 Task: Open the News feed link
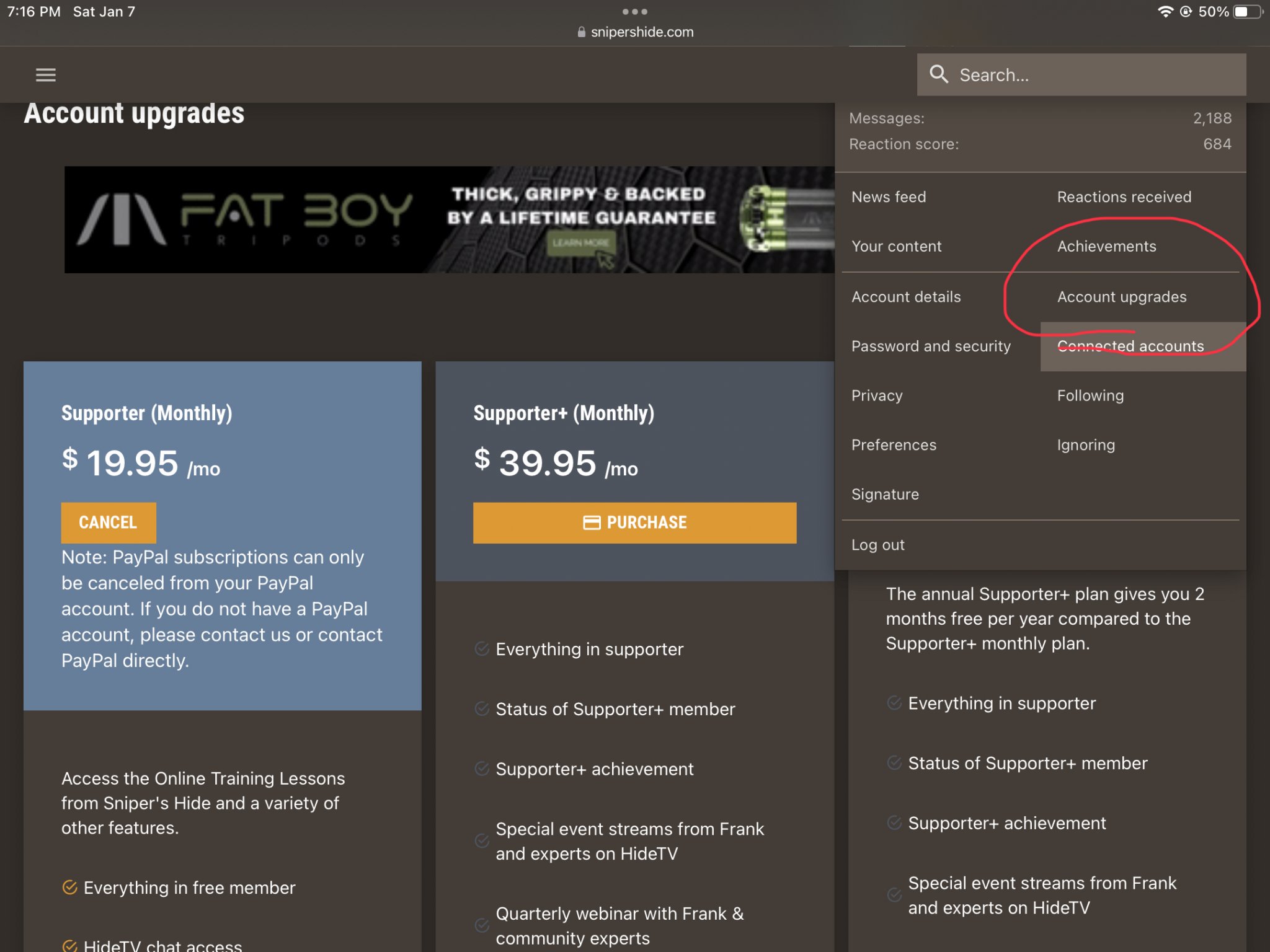click(889, 196)
